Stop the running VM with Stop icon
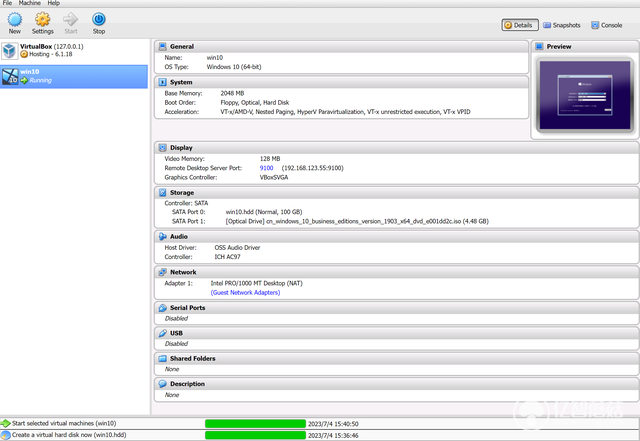640x441 pixels. [x=99, y=19]
